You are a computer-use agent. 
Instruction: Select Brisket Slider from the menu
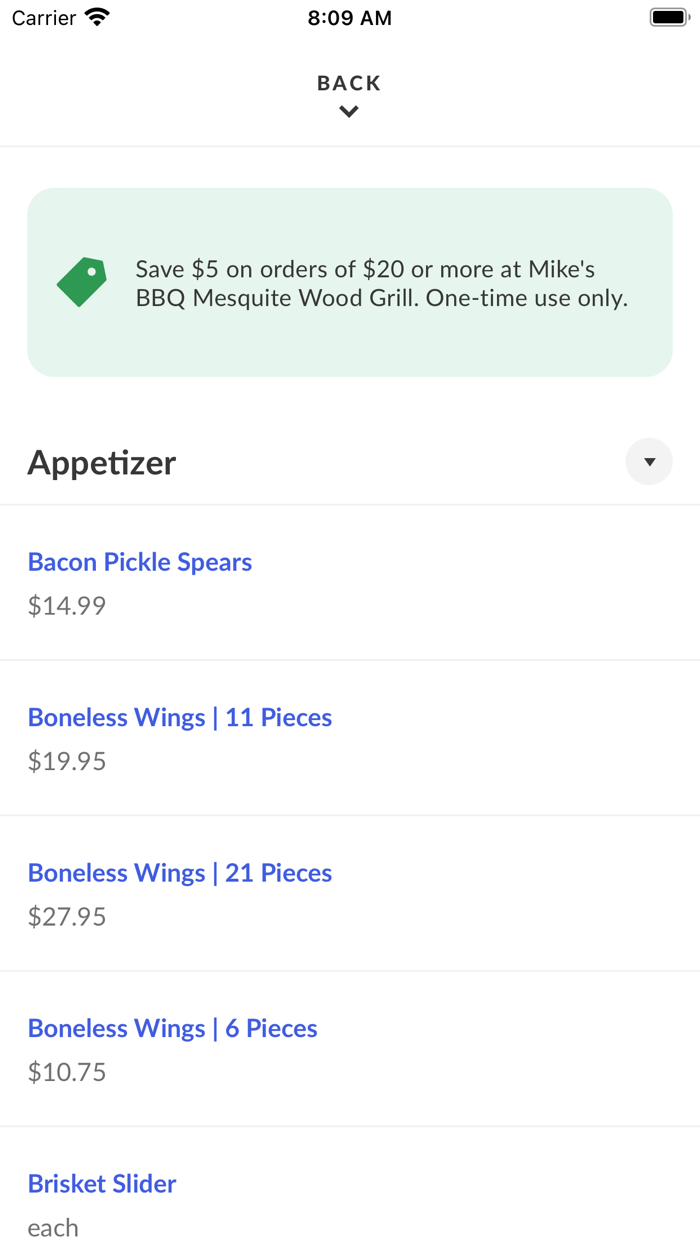[x=102, y=1184]
